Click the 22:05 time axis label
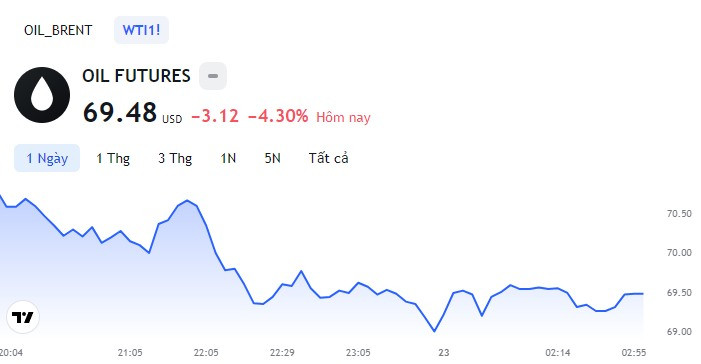Image resolution: width=701 pixels, height=364 pixels. 206,352
